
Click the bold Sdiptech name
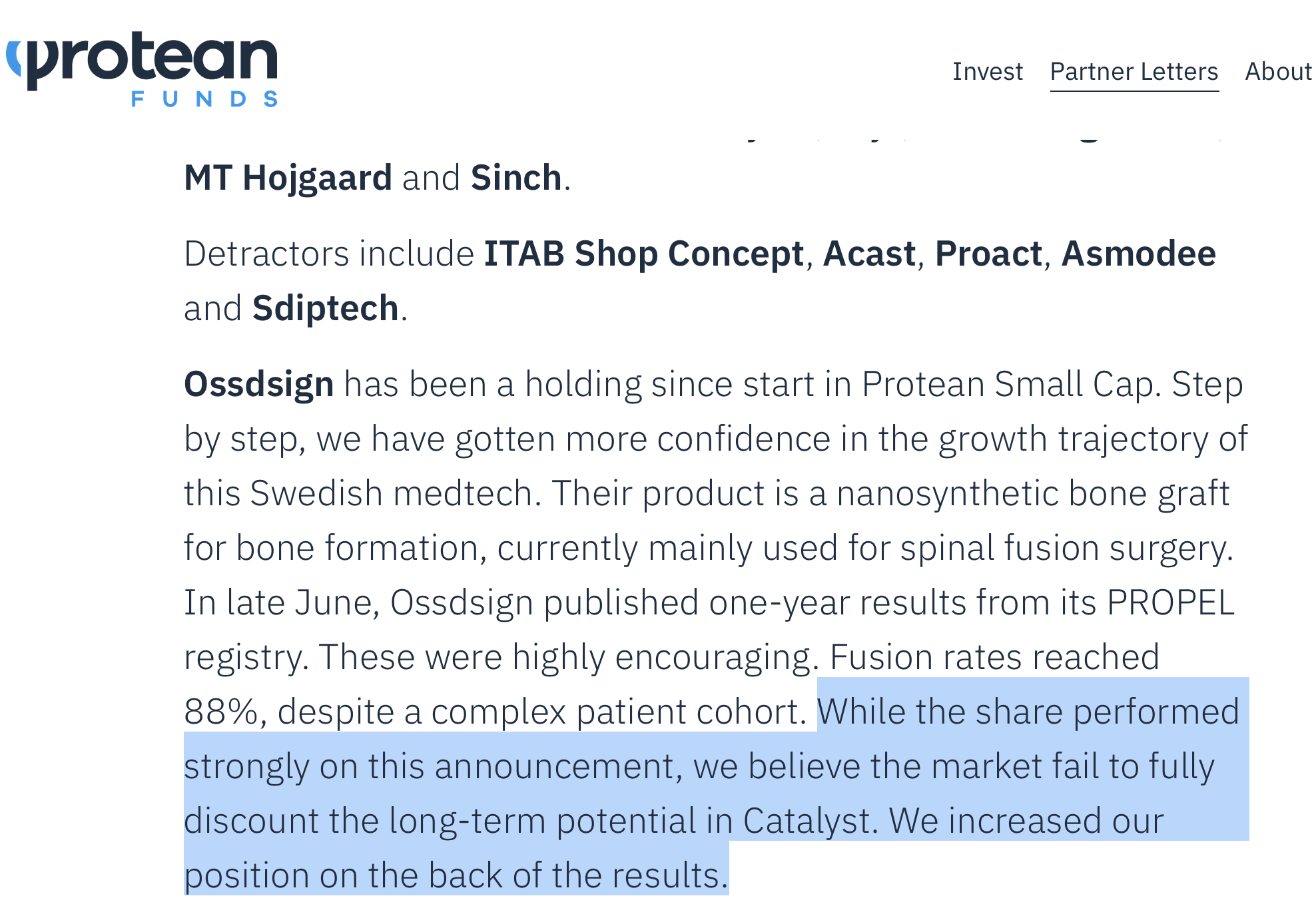(x=325, y=308)
